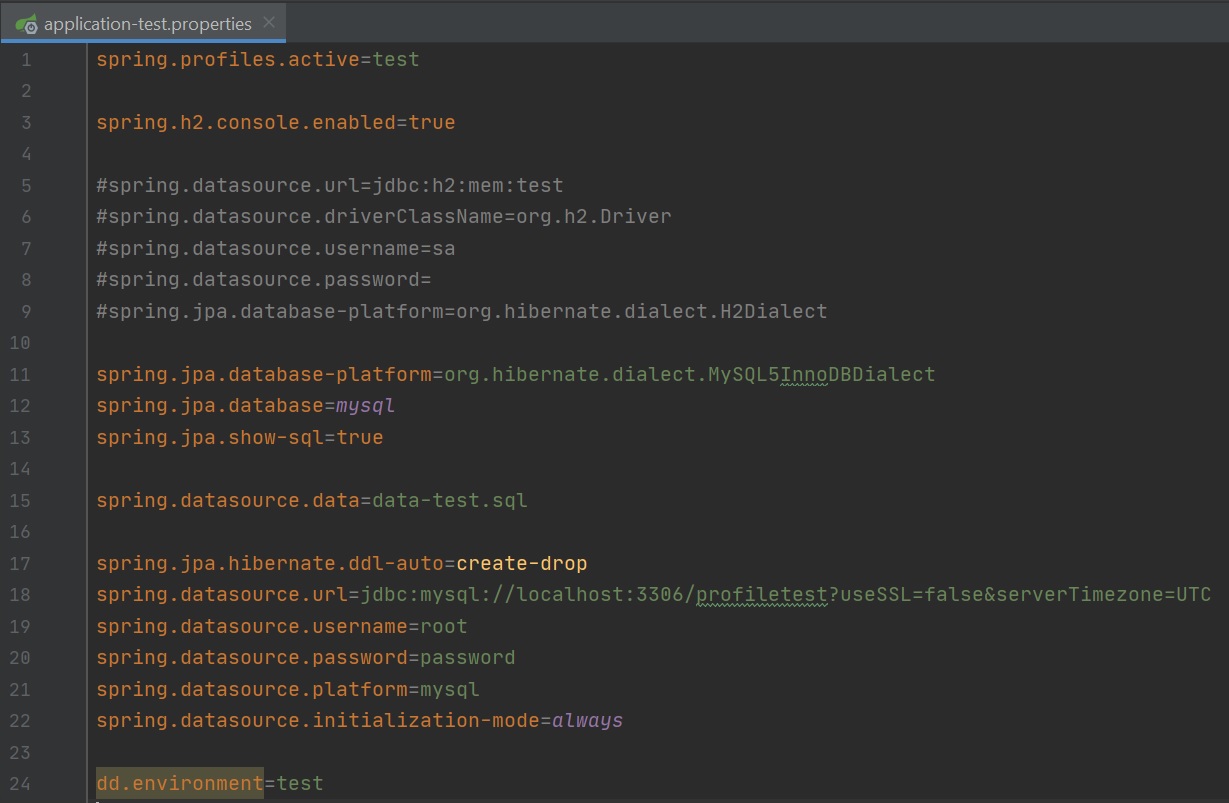
Task: Click the 'true' value of spring.h2.console.enabled
Action: (x=431, y=123)
